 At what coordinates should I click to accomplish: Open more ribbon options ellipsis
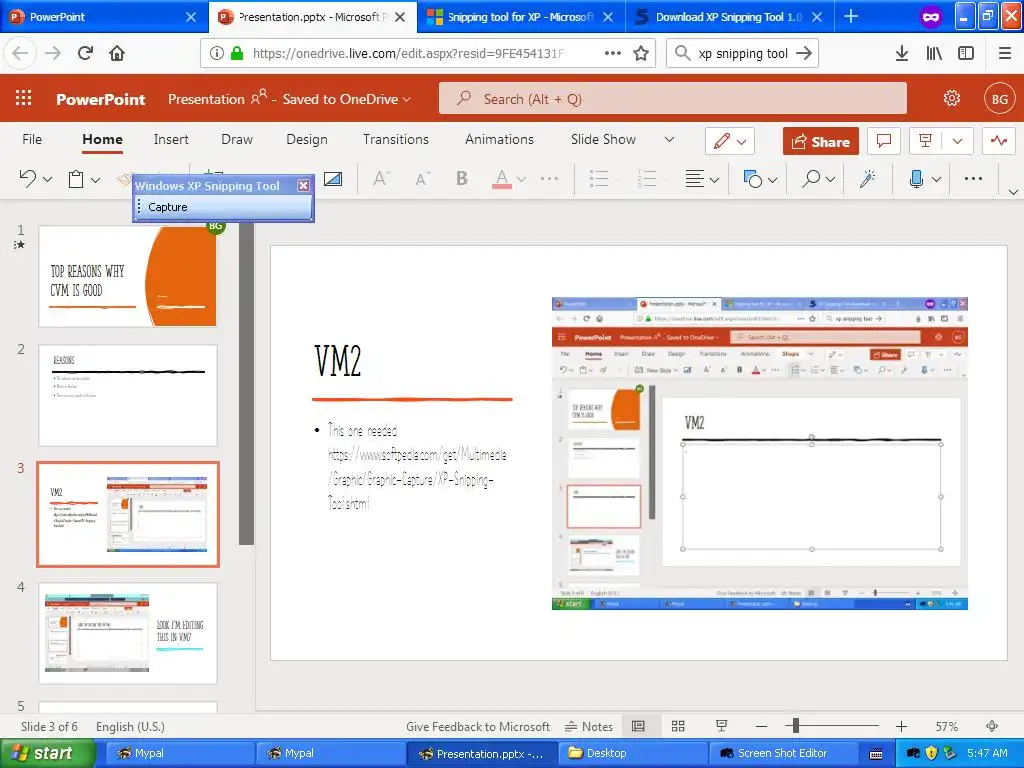pyautogui.click(x=973, y=178)
